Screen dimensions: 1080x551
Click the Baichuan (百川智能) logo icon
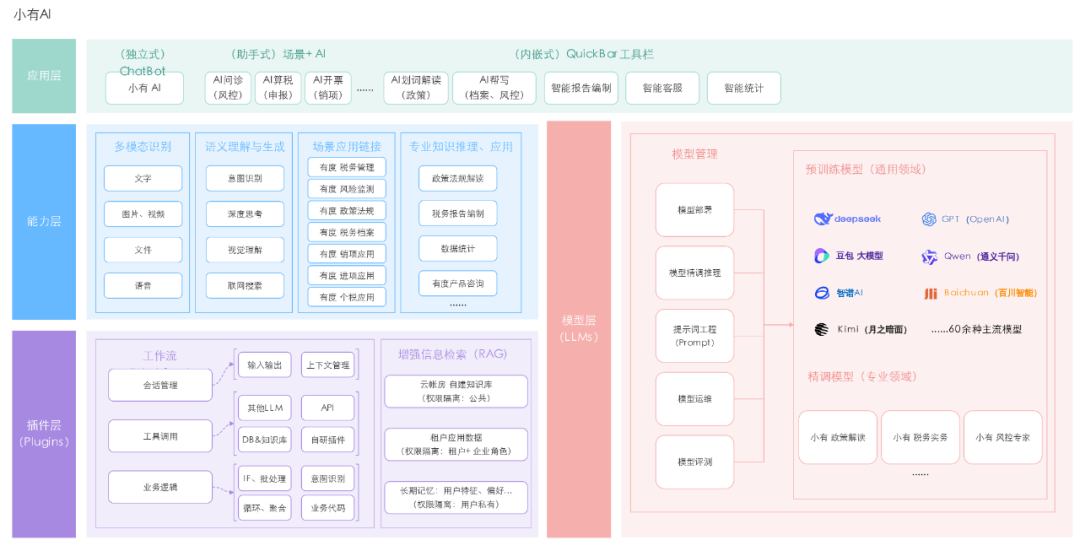[x=931, y=293]
